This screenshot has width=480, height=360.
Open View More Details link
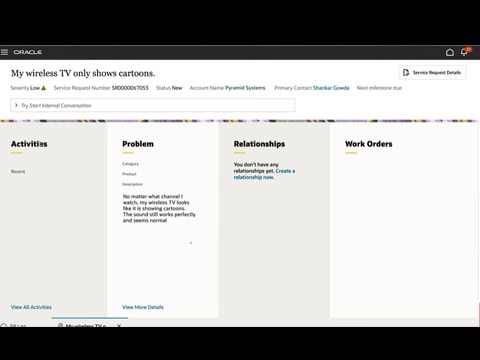(x=143, y=307)
